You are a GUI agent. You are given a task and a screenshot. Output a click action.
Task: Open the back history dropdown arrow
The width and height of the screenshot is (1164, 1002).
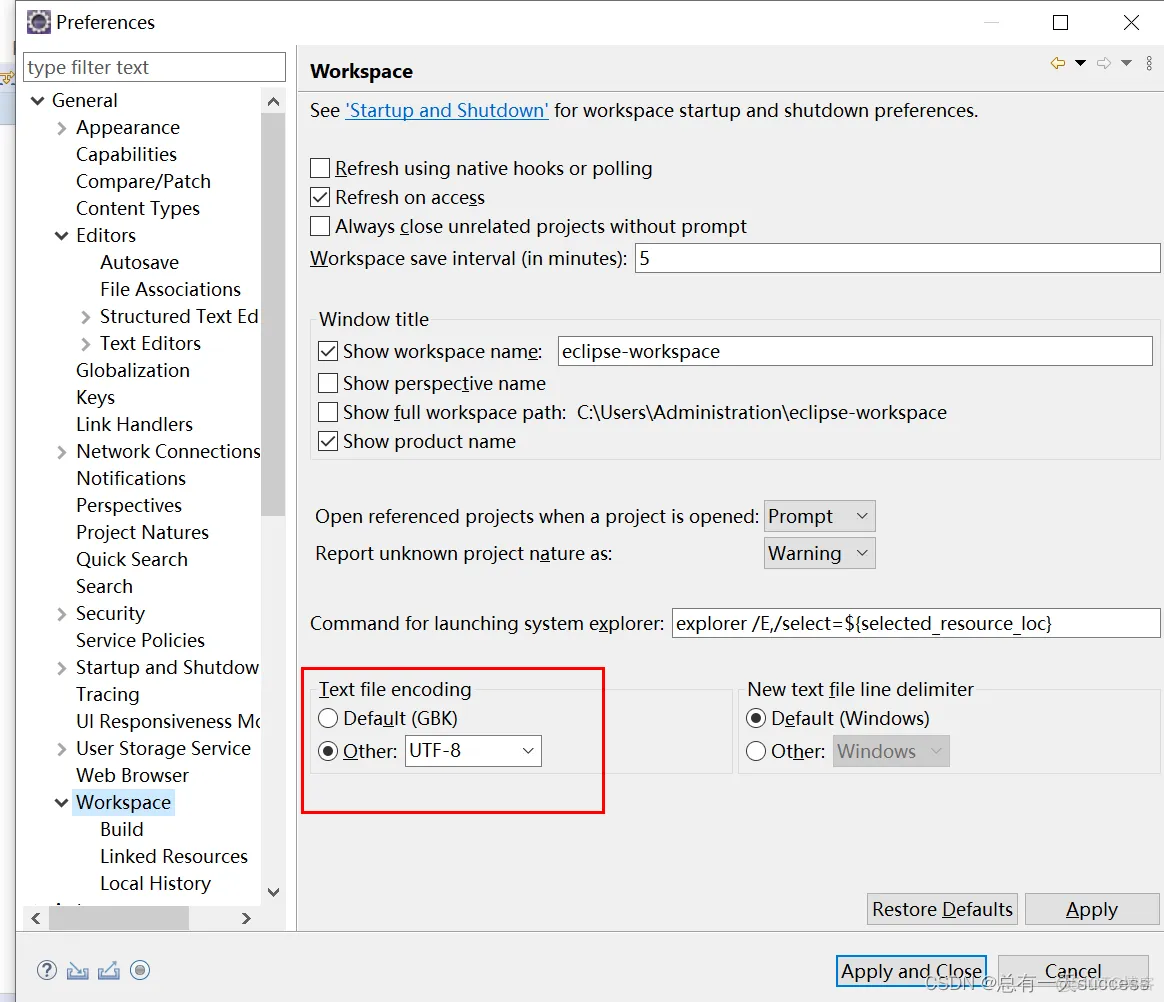1081,63
